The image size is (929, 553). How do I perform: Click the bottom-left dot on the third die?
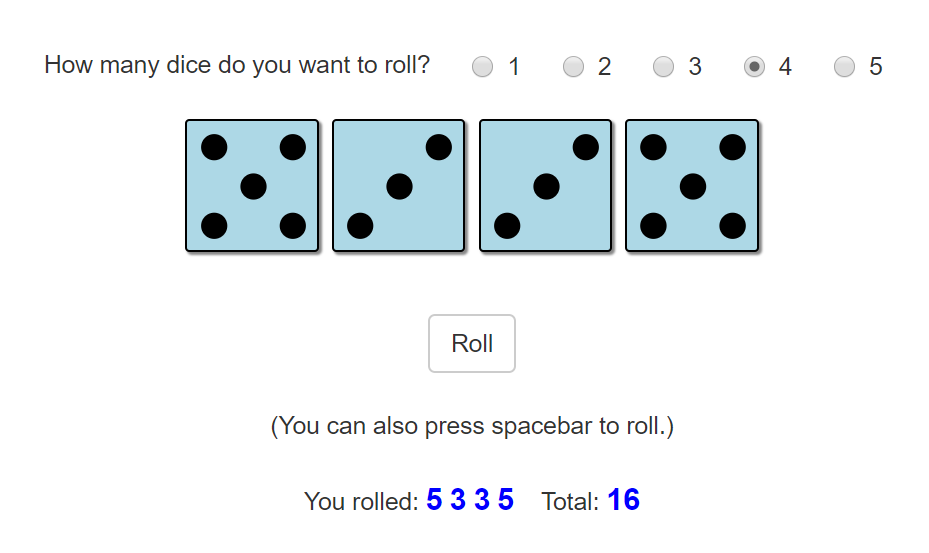pyautogui.click(x=507, y=226)
